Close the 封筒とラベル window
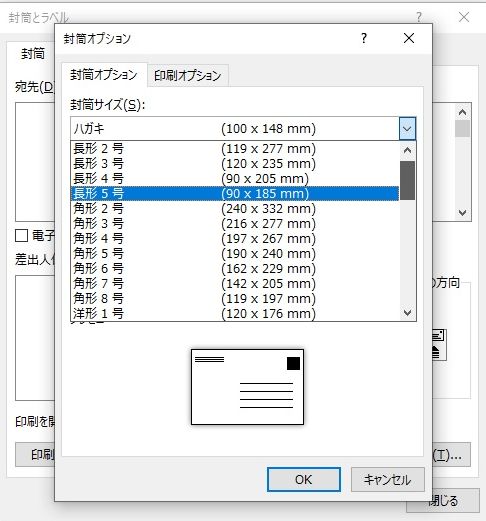Screen dimensions: 486x521 pyautogui.click(x=464, y=17)
